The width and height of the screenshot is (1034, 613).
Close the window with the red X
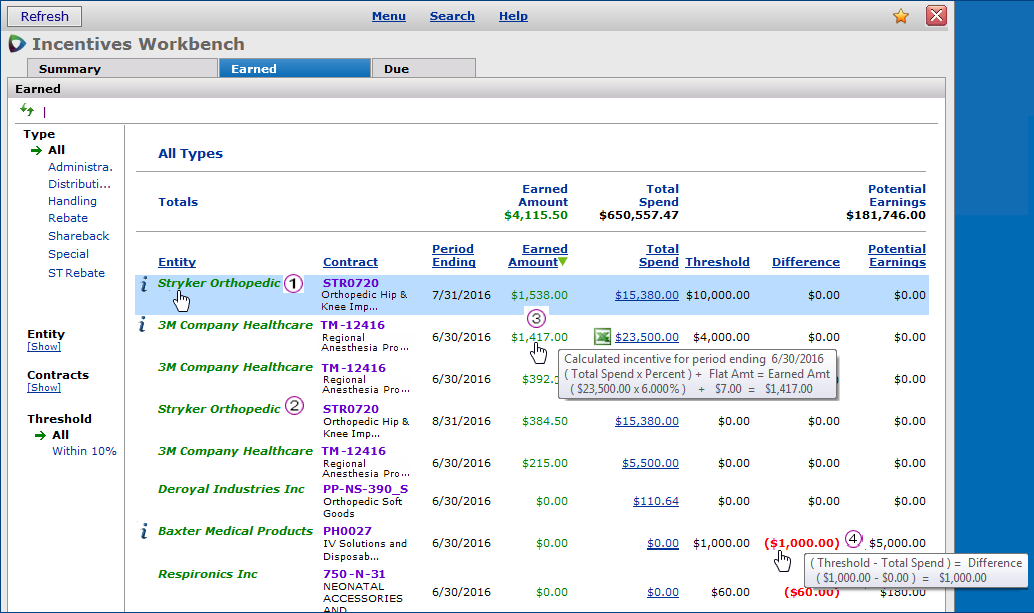936,16
